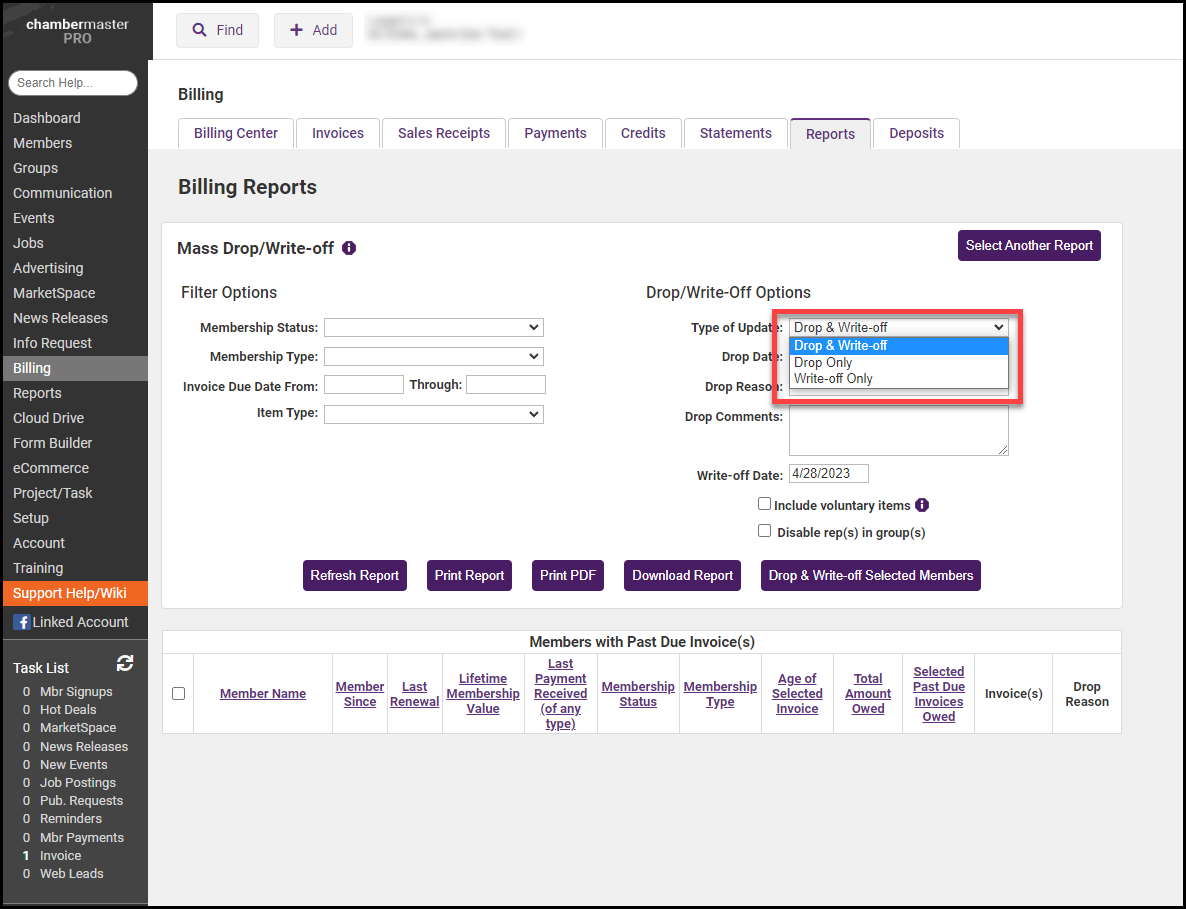Click the Write-off Date field
Viewport: 1186px width, 909px height.
828,474
